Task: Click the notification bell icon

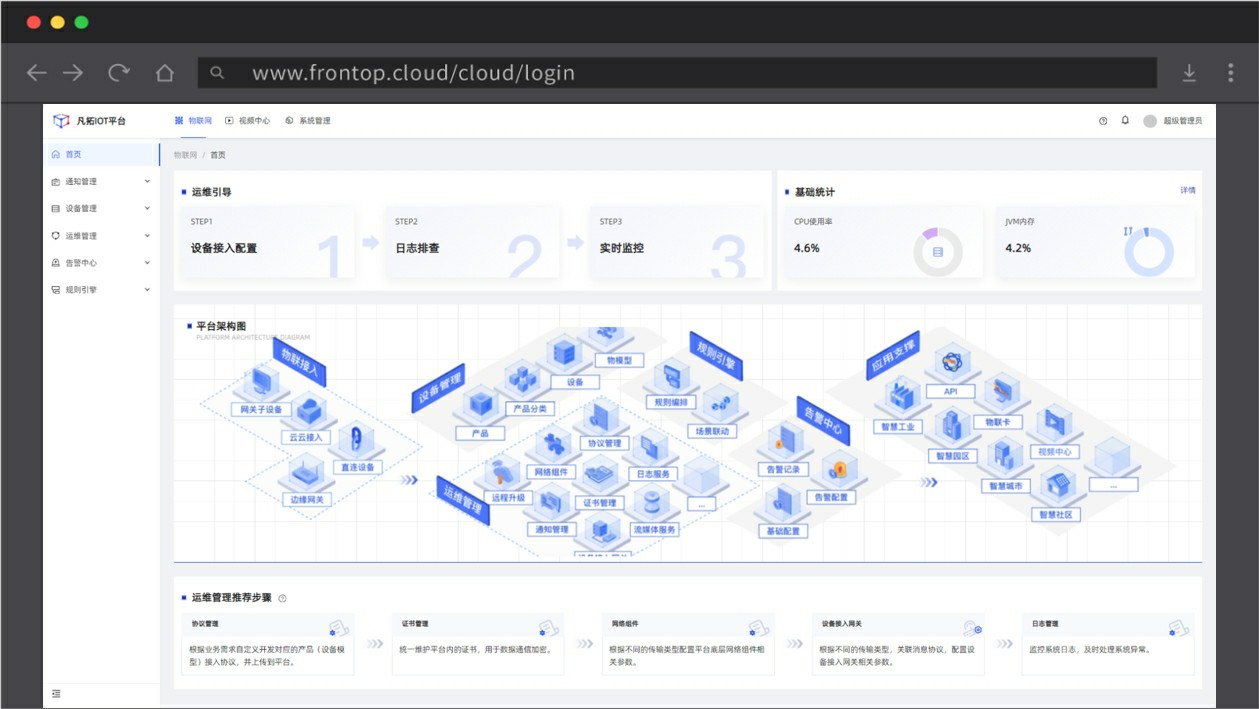Action: [x=1125, y=120]
